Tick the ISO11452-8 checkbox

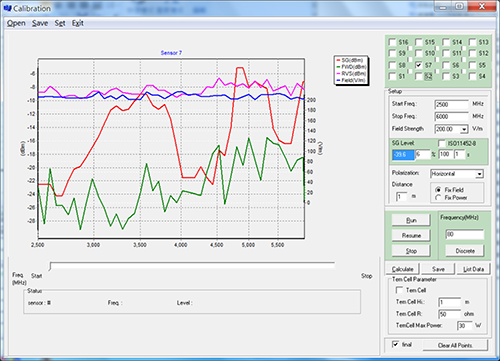442,143
